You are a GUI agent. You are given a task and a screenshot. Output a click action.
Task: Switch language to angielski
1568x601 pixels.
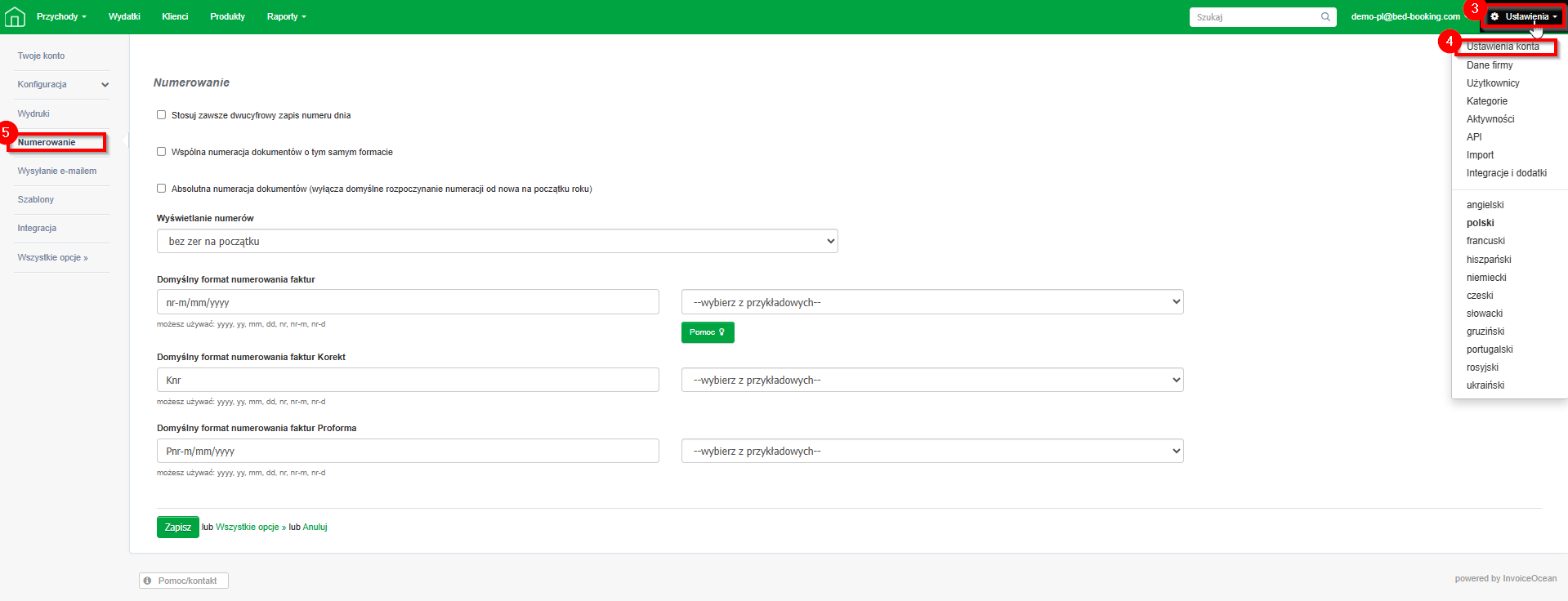1485,205
